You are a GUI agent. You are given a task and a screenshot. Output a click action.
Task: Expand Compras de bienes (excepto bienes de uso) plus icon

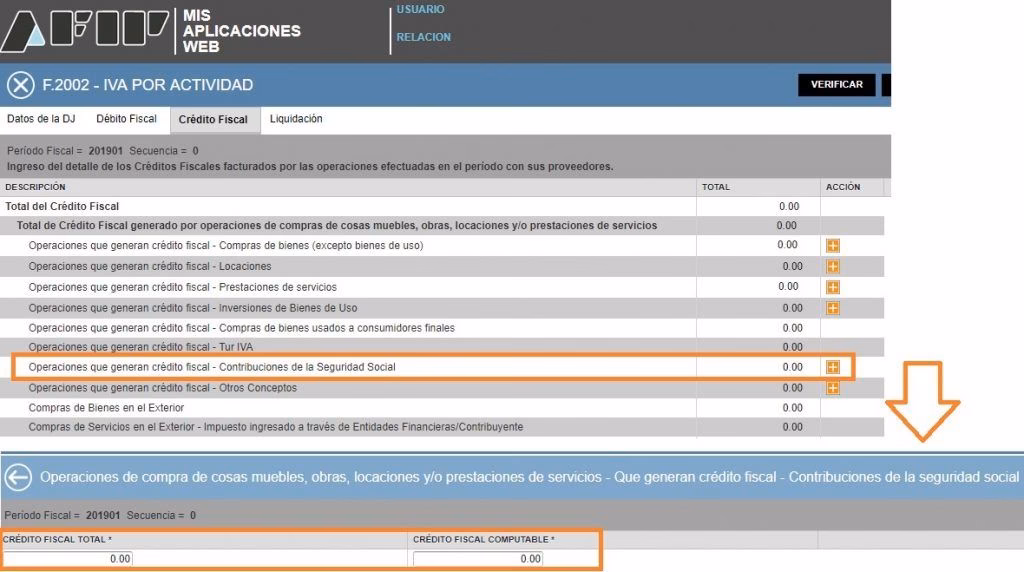pos(833,246)
